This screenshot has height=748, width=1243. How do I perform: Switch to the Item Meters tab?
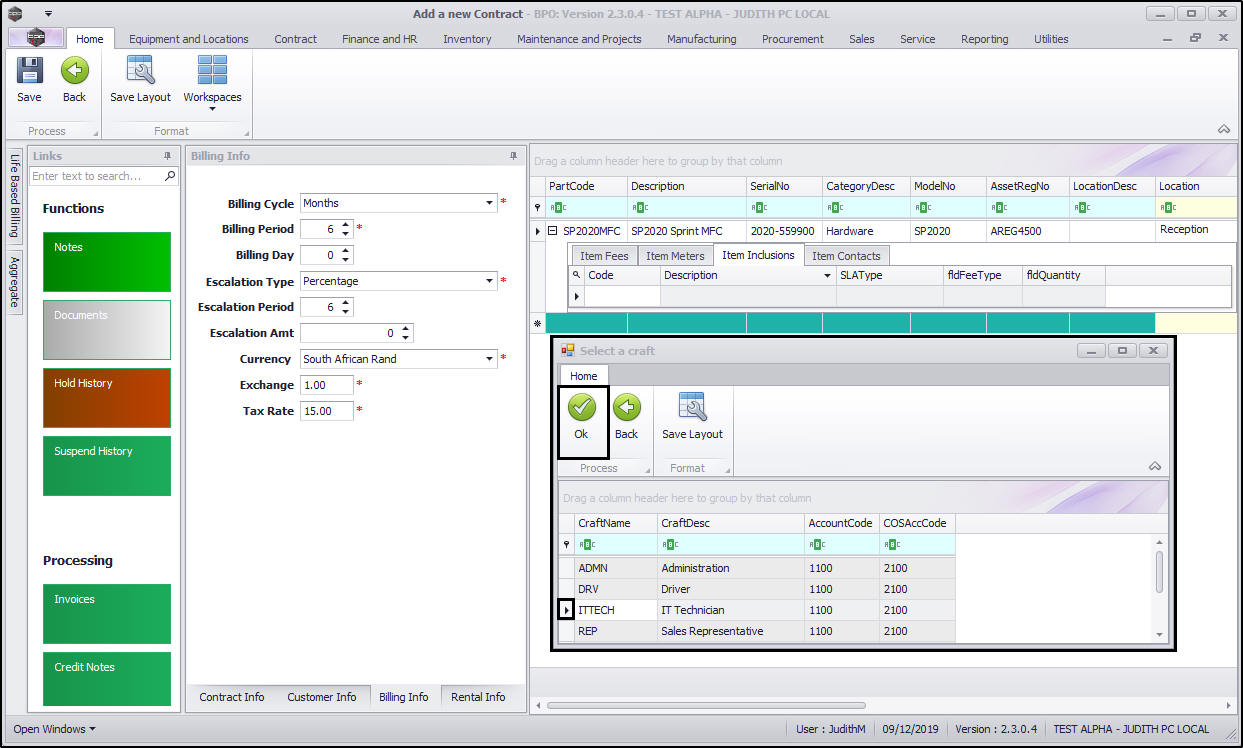(x=674, y=256)
